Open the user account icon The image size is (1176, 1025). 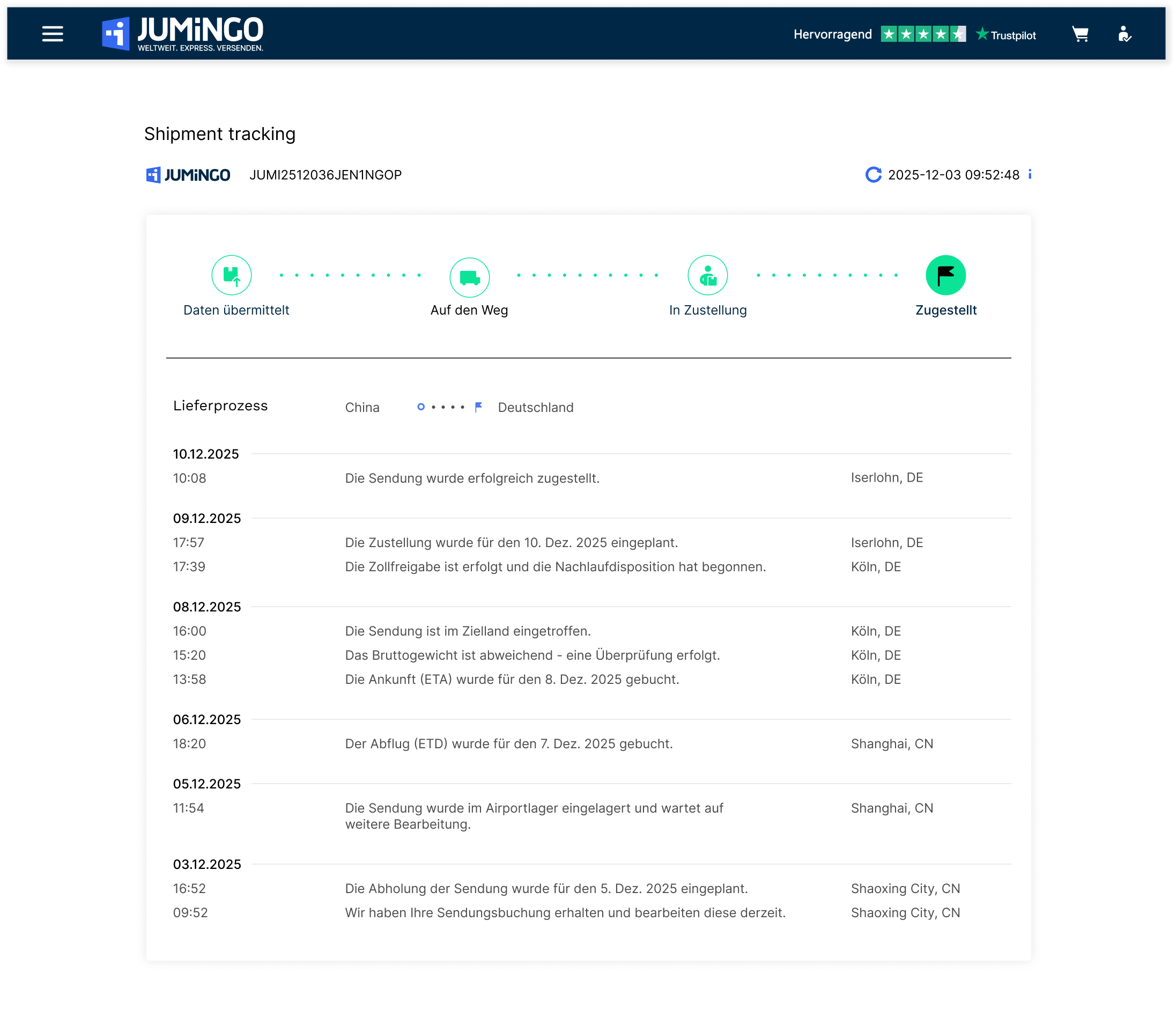click(1124, 34)
